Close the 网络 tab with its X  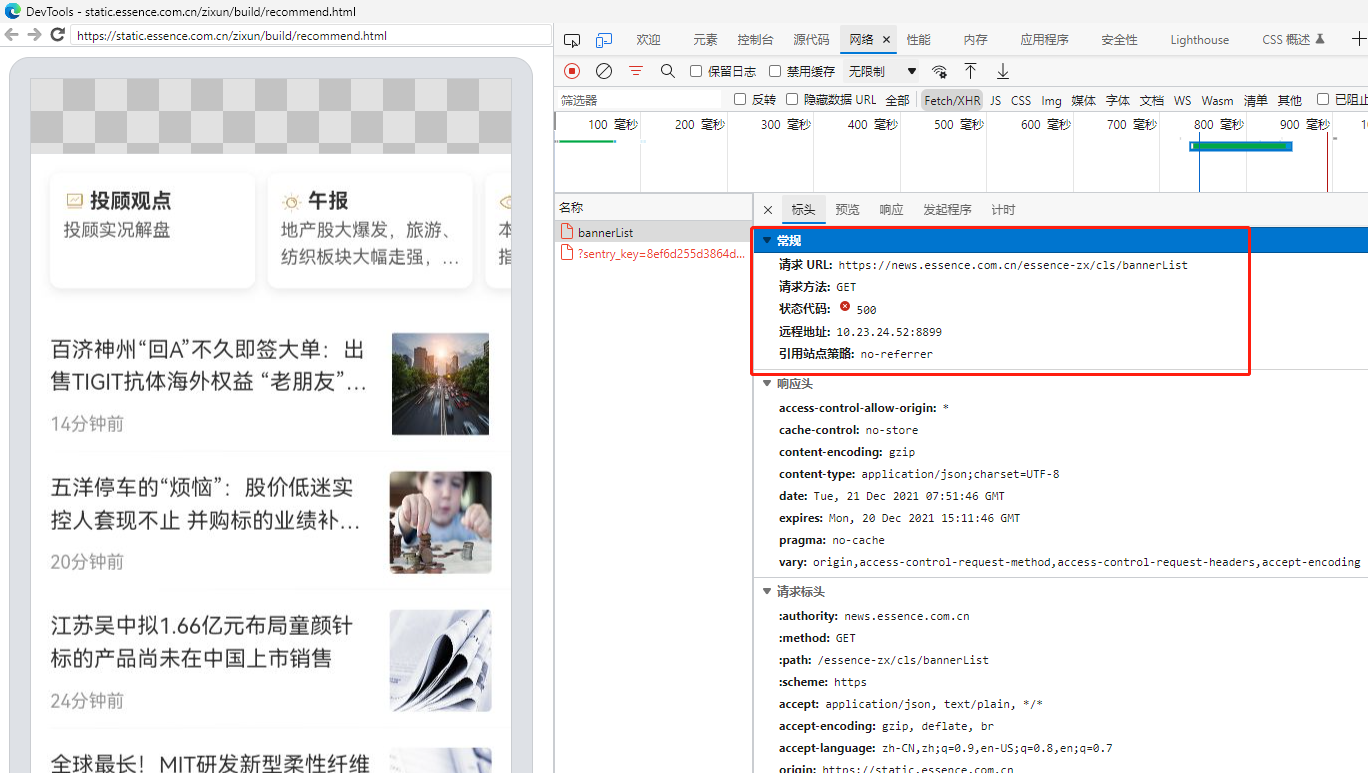pyautogui.click(x=886, y=40)
